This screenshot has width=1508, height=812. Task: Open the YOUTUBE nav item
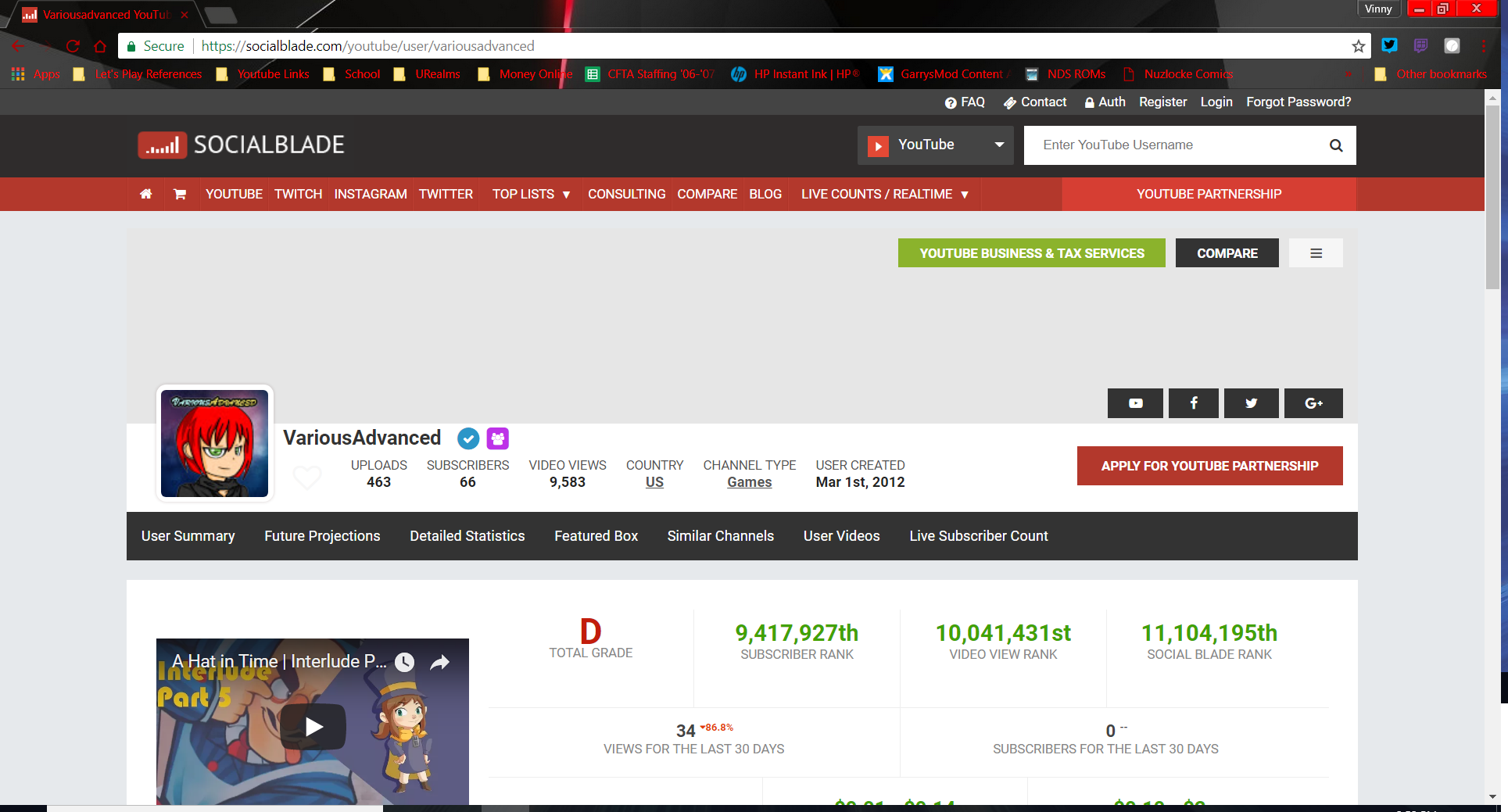pos(234,194)
